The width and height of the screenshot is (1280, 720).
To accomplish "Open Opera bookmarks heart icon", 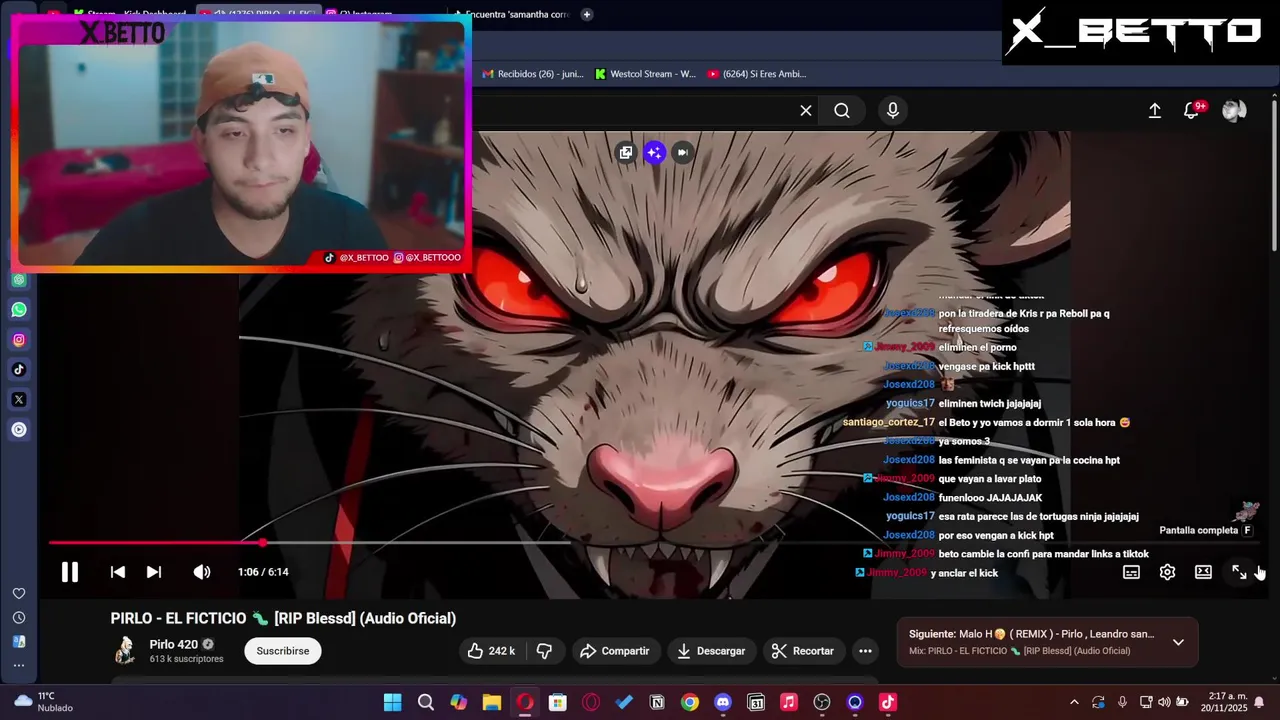I will pyautogui.click(x=19, y=594).
